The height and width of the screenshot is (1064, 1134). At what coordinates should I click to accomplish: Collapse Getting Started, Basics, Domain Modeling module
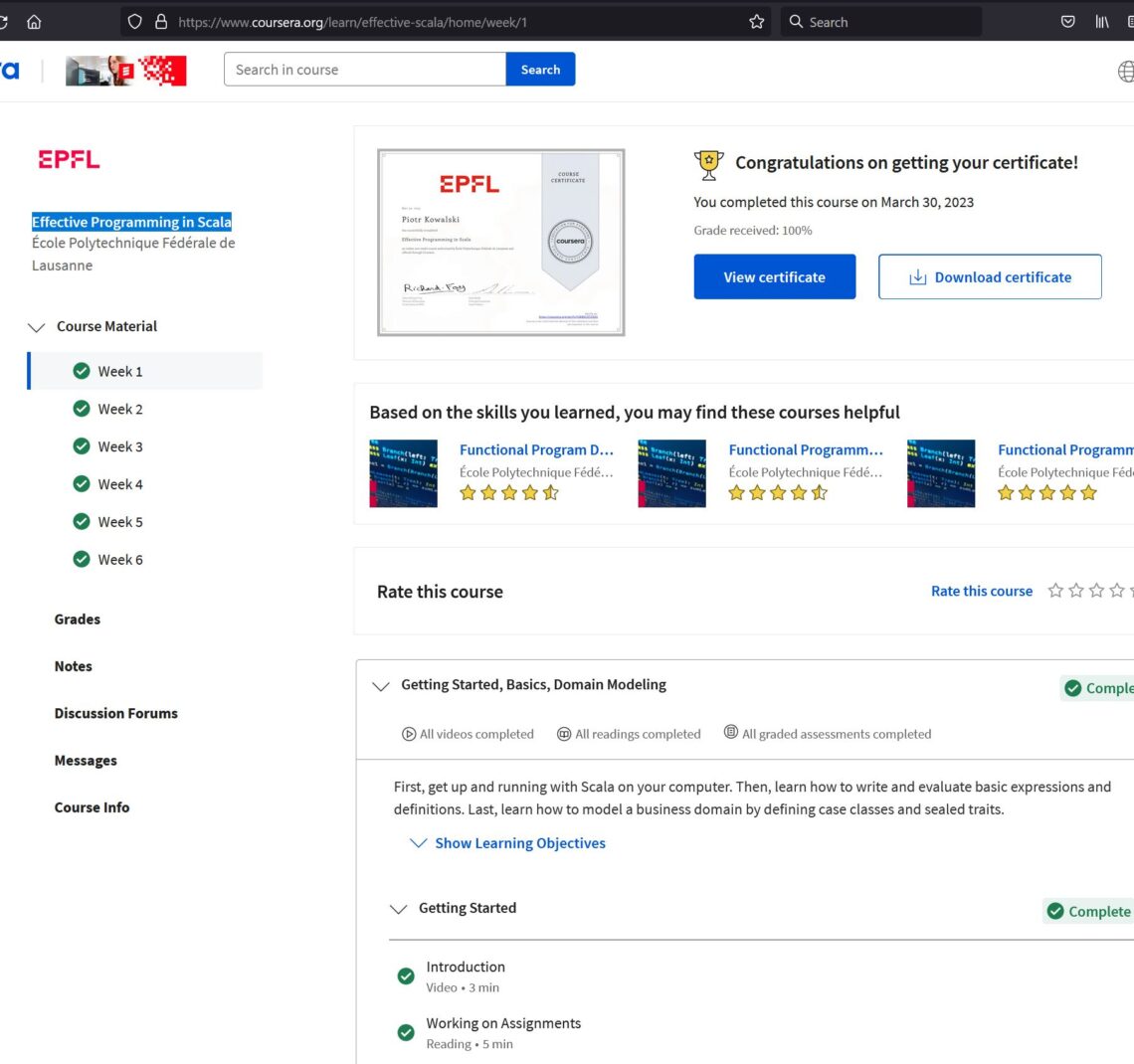(x=380, y=685)
